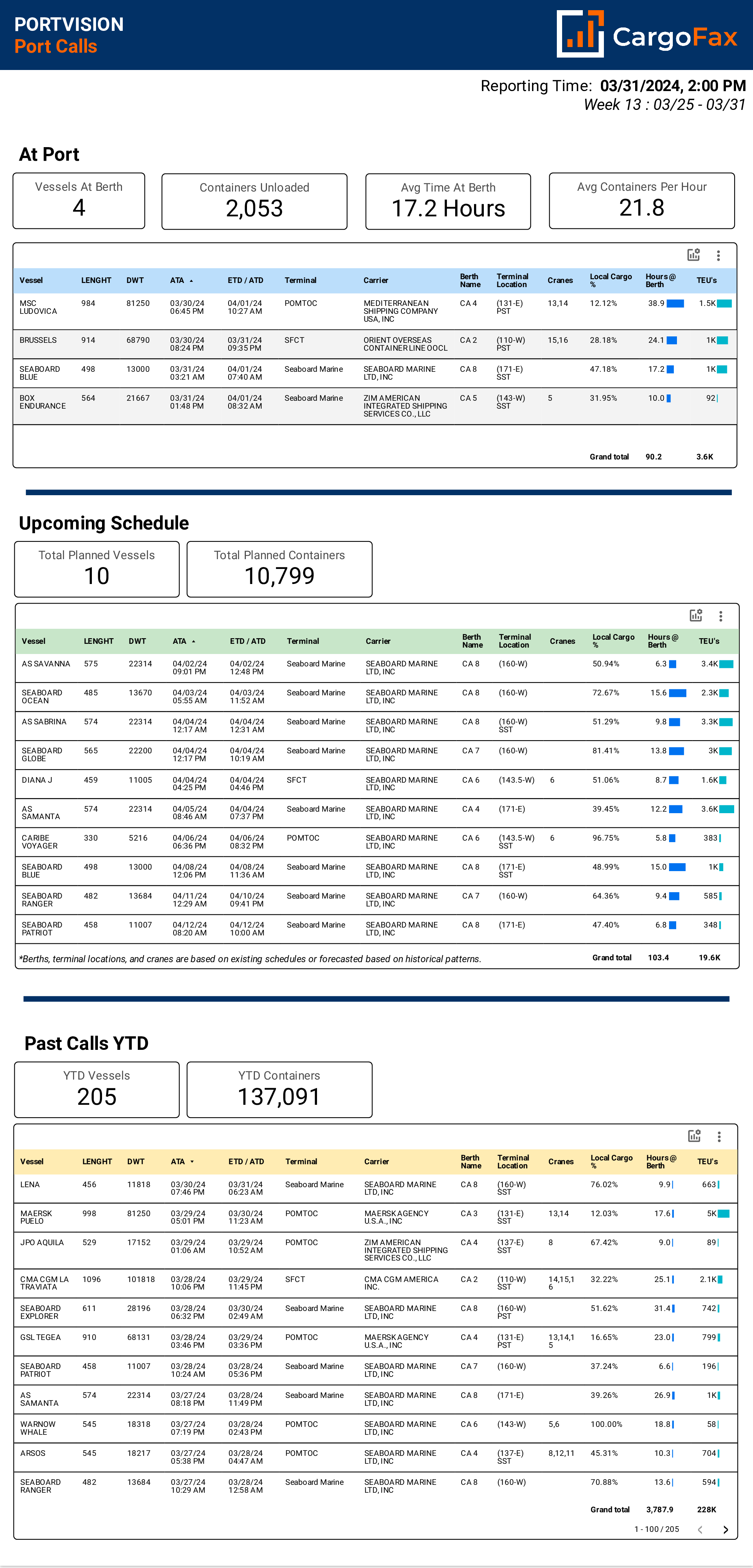Toggle ATA sort arrow in At Port table
The image size is (753, 1568).
(x=192, y=281)
